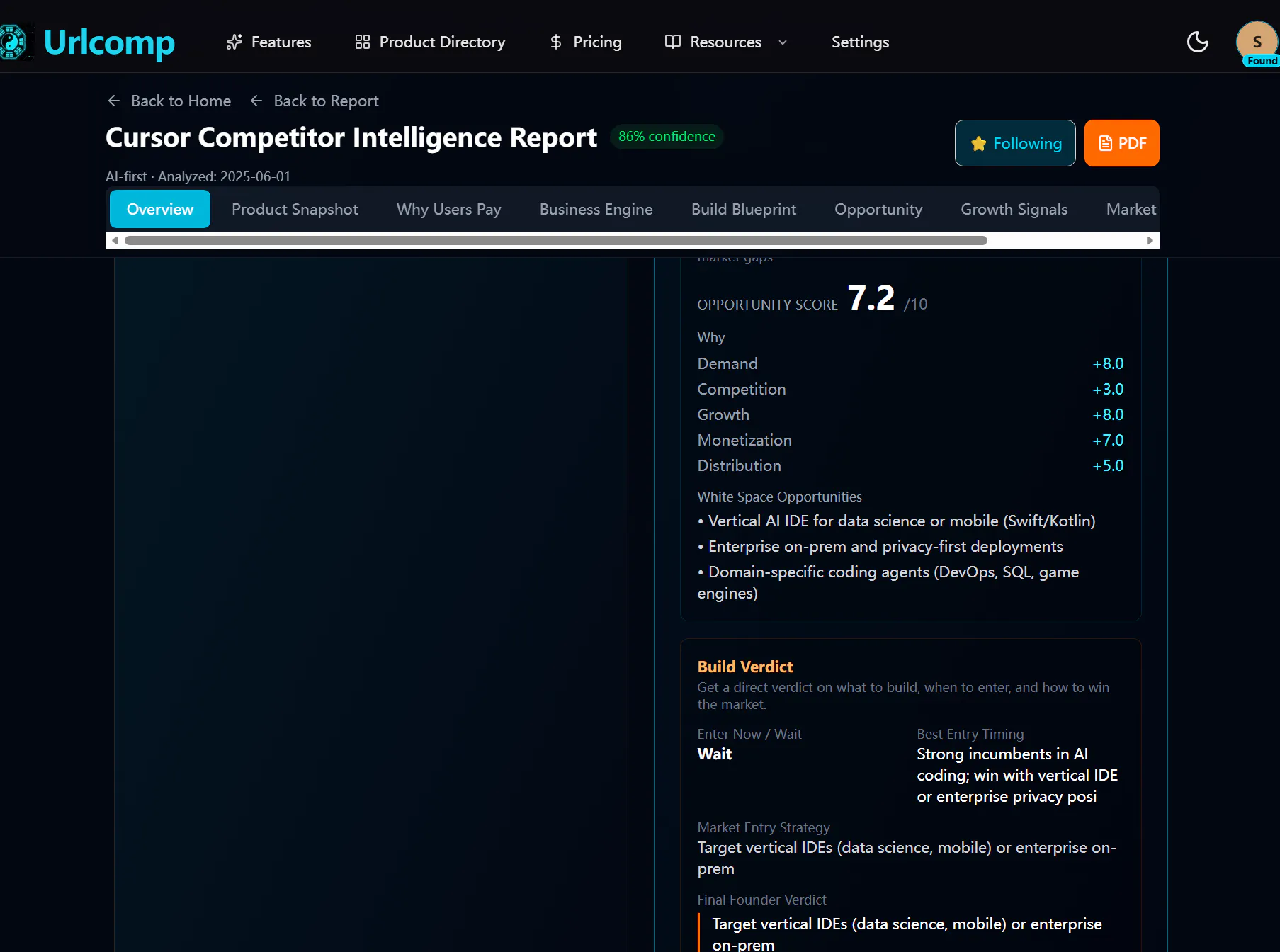Screen dimensions: 1280x952
Task: Click the PDF document icon
Action: [1105, 144]
